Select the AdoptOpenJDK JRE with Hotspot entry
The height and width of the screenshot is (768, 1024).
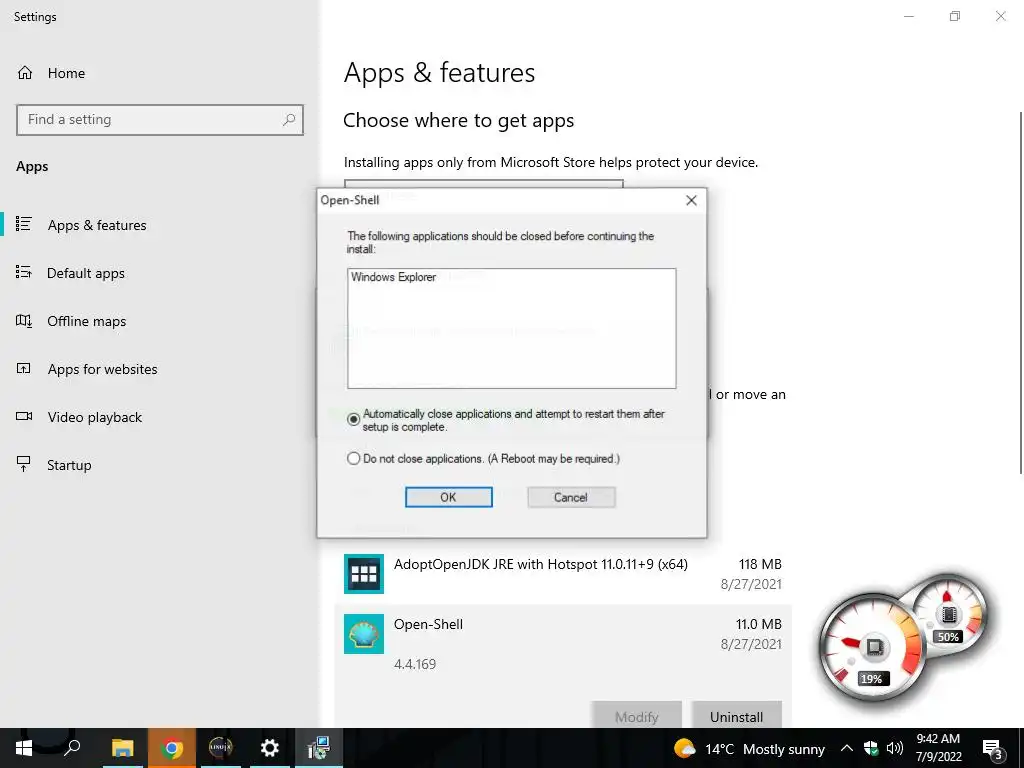[563, 574]
